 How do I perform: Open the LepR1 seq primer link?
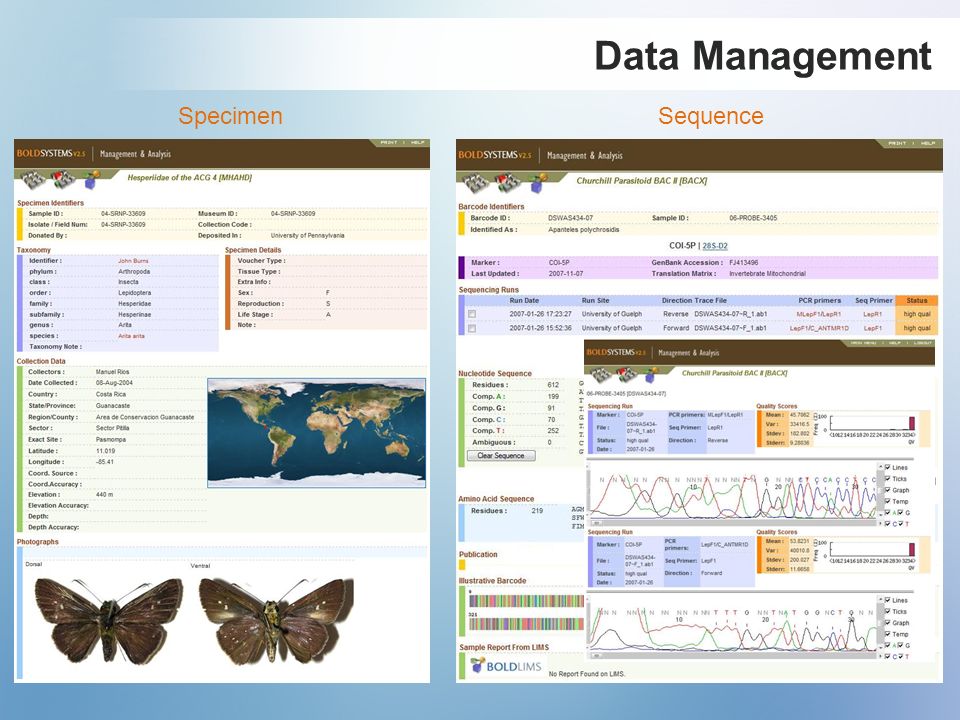[872, 314]
